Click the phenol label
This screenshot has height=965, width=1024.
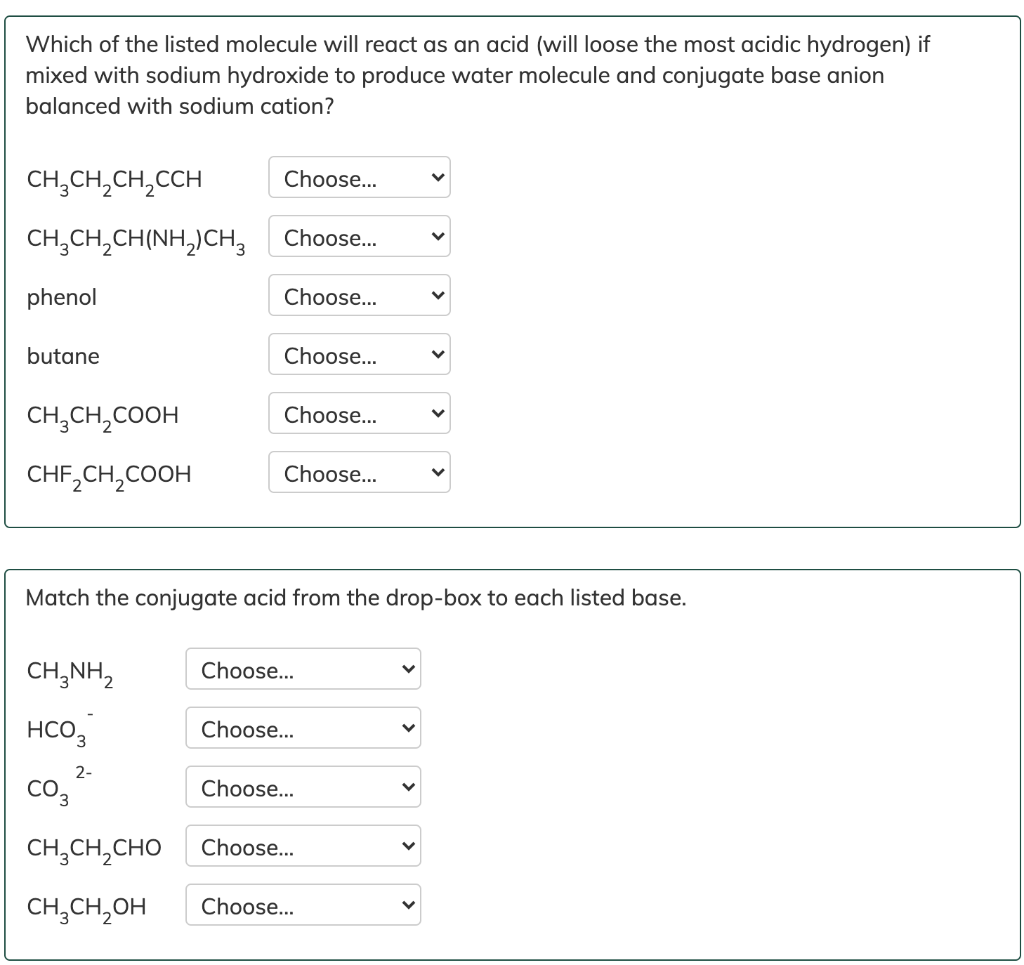(61, 298)
